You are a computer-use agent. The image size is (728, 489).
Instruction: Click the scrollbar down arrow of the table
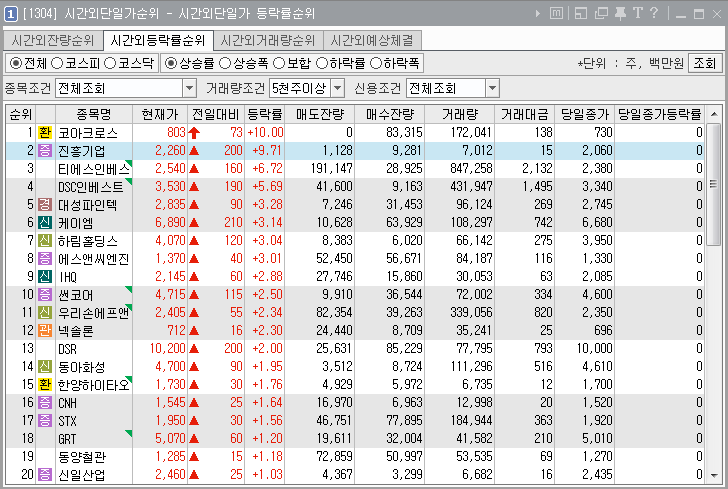pyautogui.click(x=714, y=475)
